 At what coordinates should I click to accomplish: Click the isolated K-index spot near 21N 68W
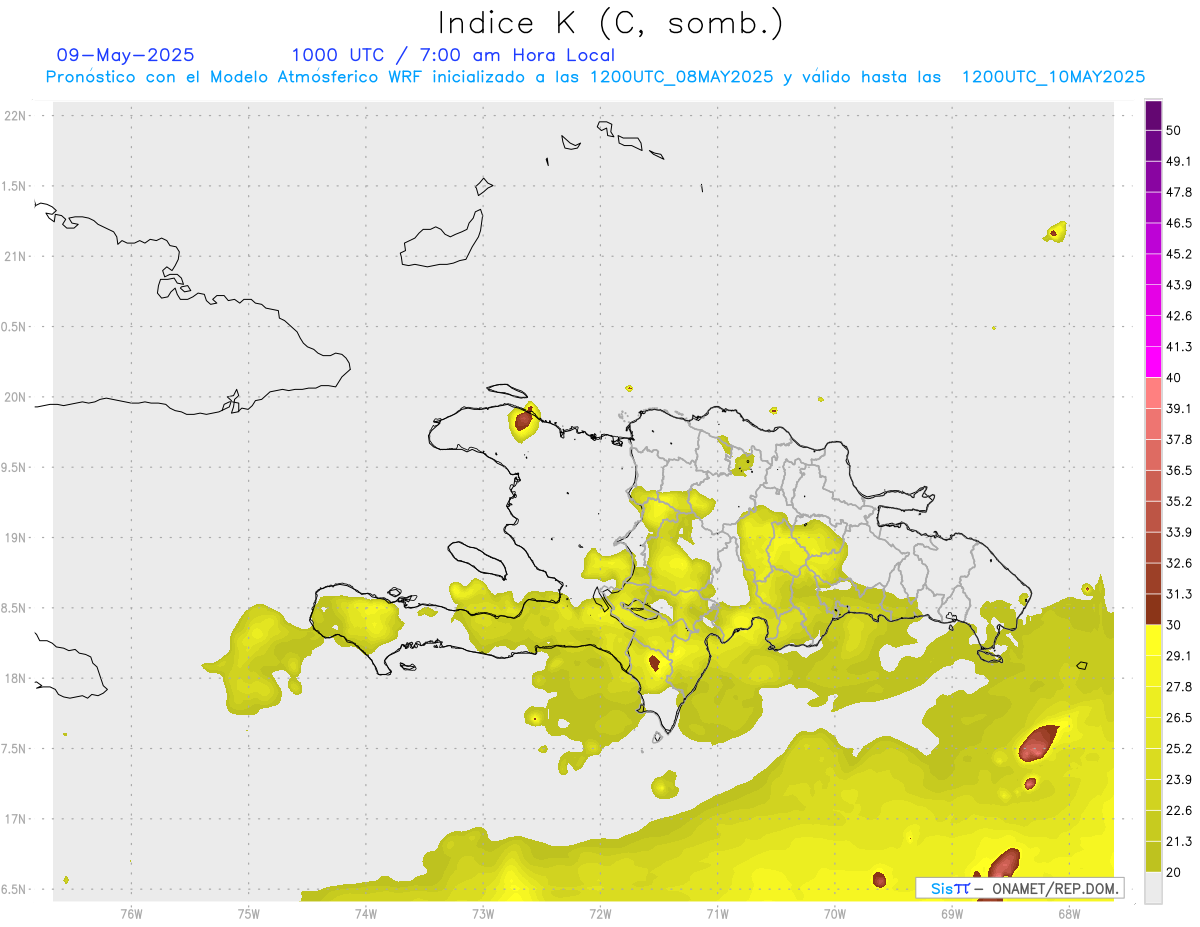tap(1055, 233)
